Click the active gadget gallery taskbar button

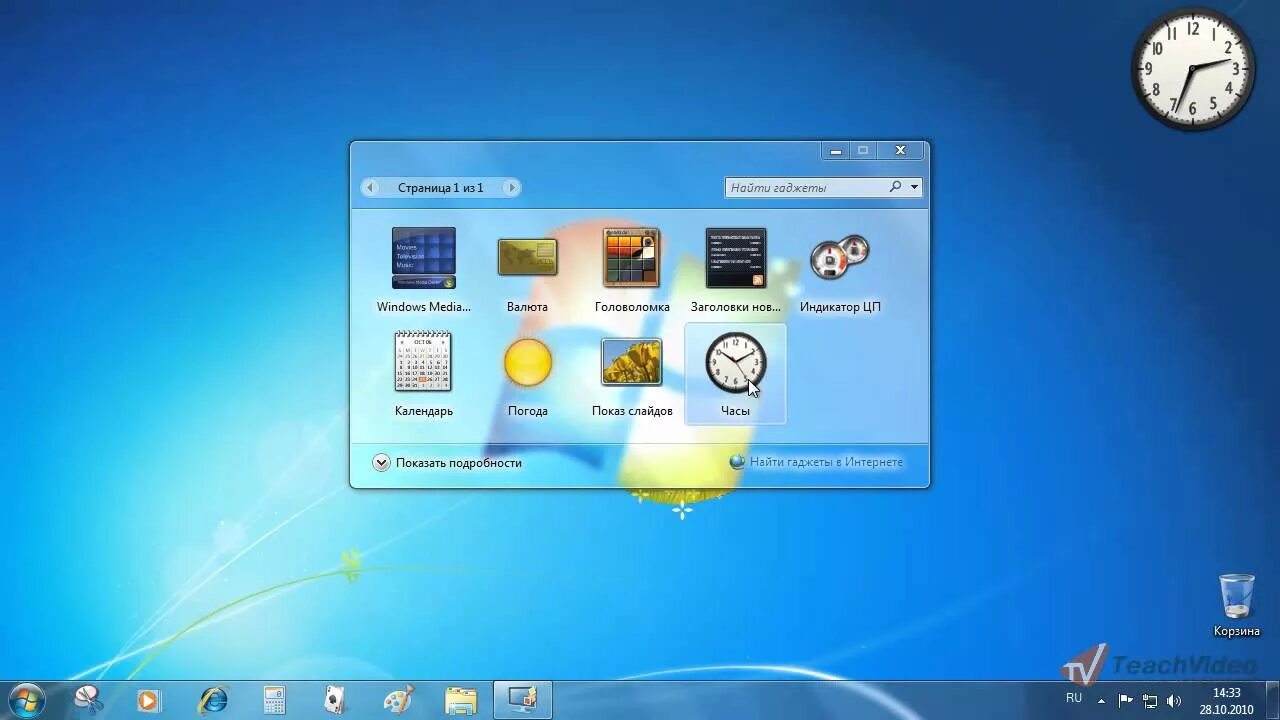click(x=523, y=700)
